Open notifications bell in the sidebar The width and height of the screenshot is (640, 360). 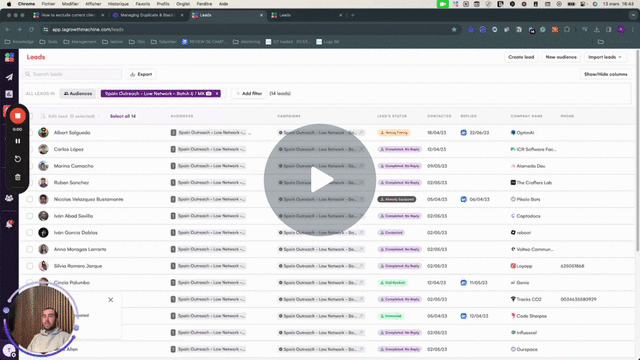point(9,224)
